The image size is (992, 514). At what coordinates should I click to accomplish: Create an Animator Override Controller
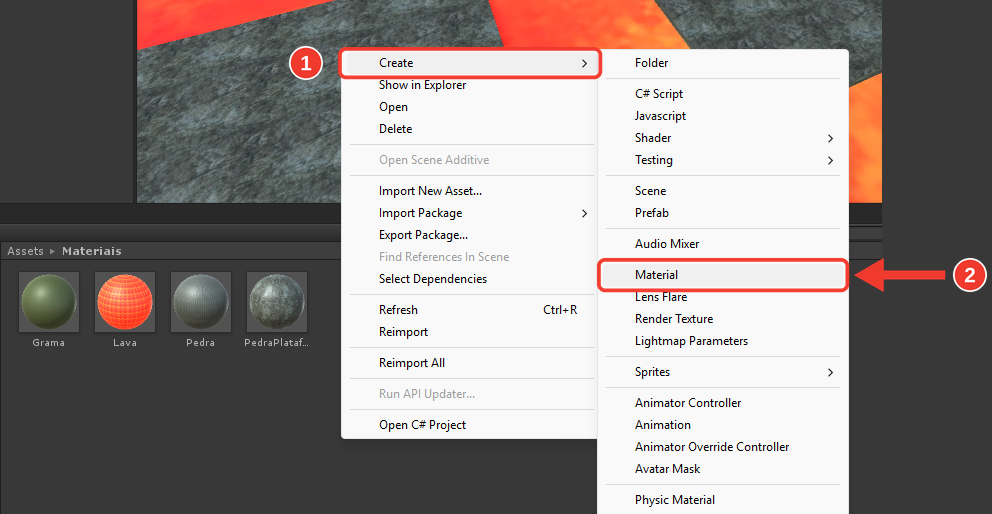click(722, 447)
